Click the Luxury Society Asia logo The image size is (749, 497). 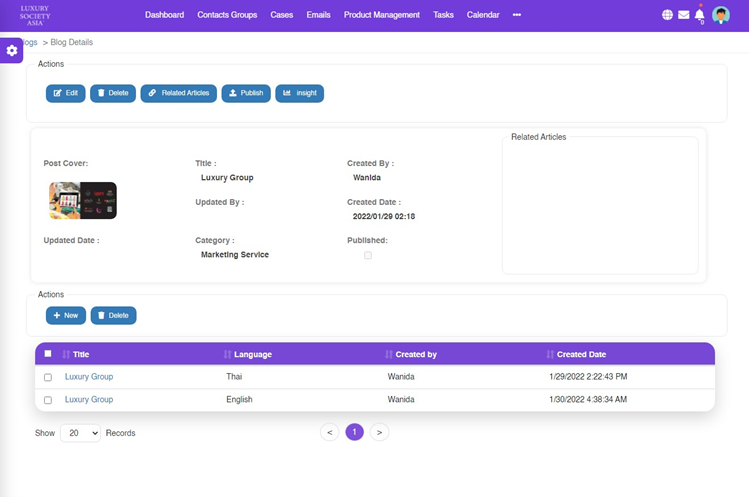tap(35, 15)
